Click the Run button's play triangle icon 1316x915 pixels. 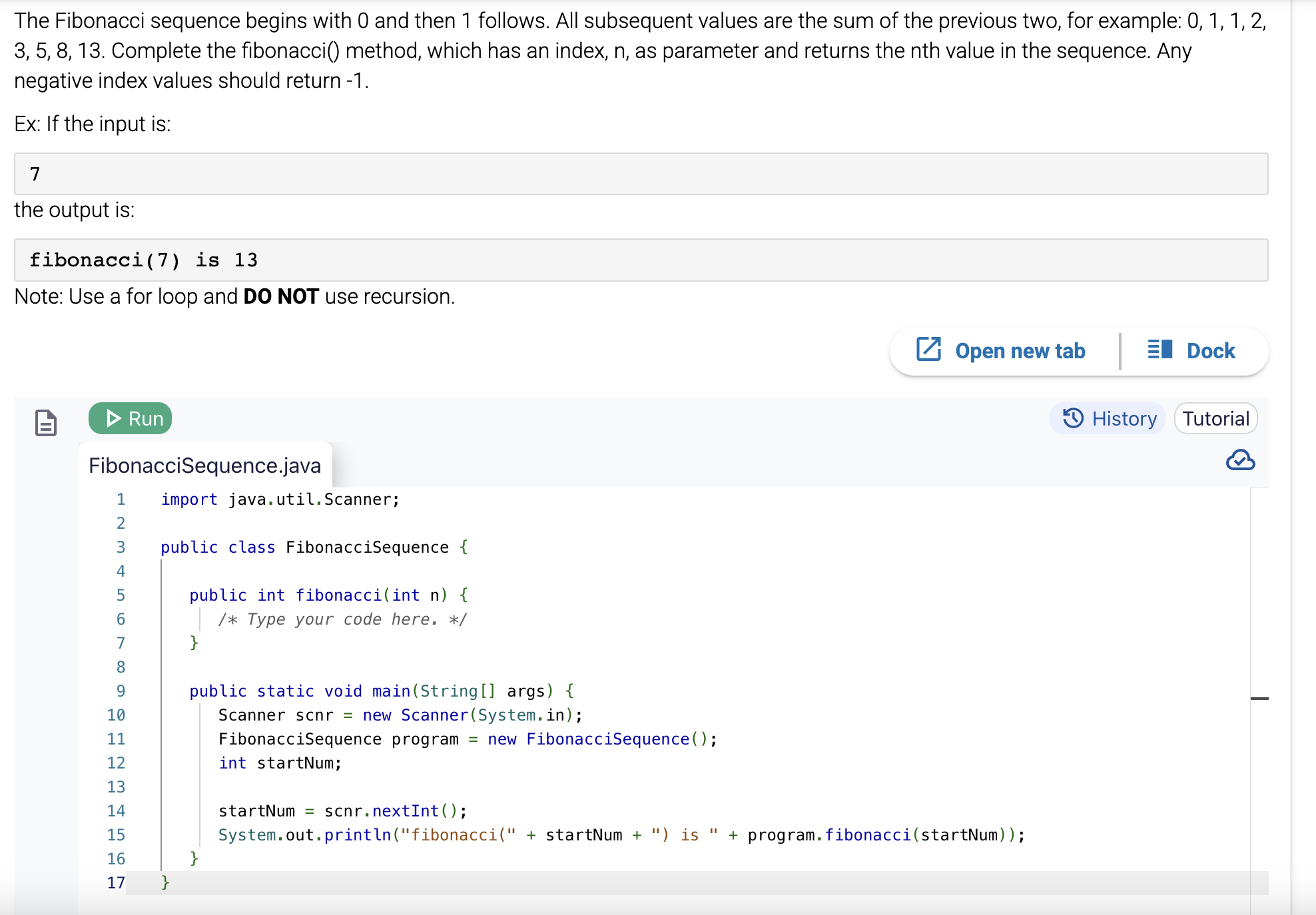coord(113,418)
